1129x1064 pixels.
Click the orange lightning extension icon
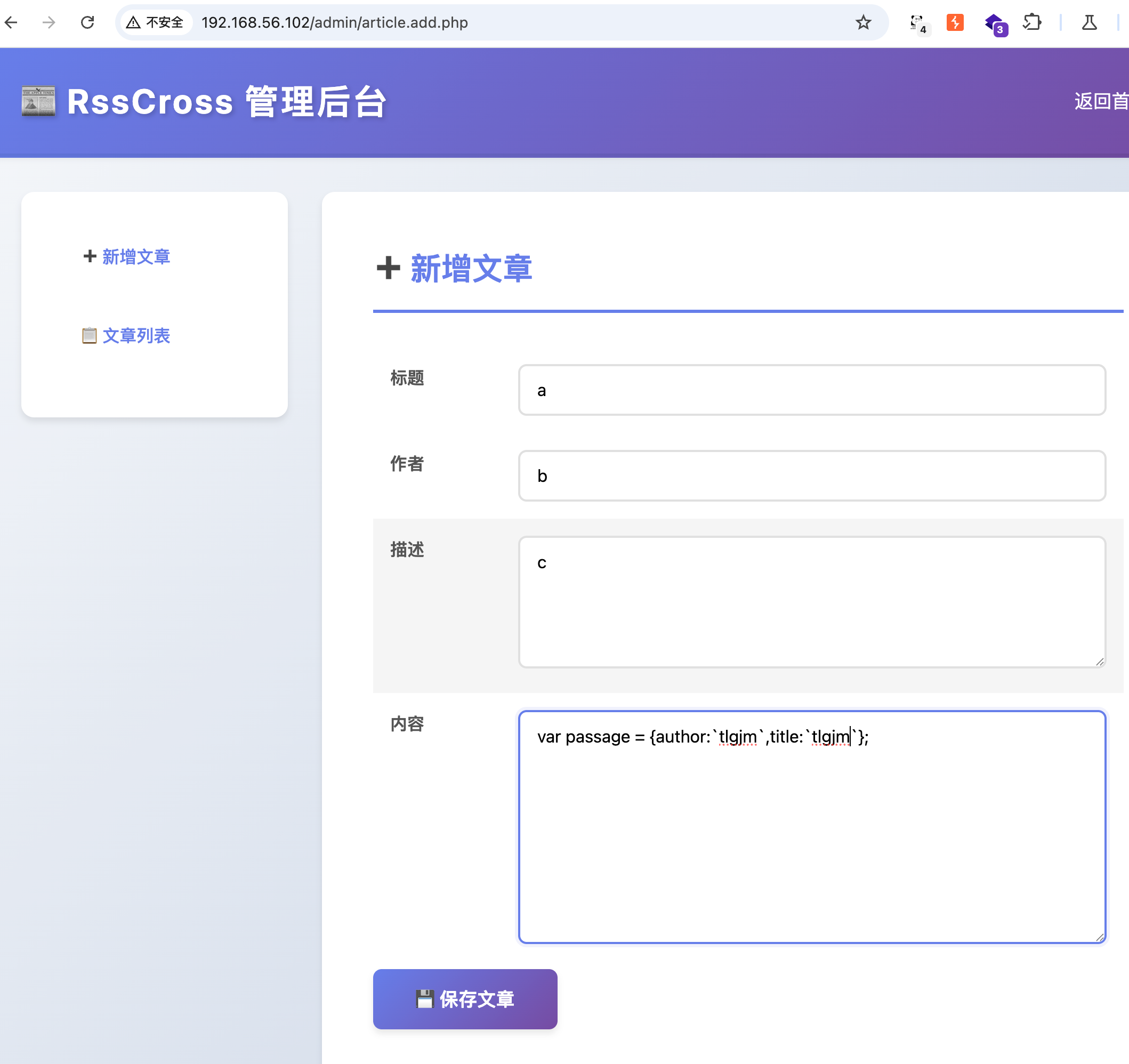tap(955, 23)
